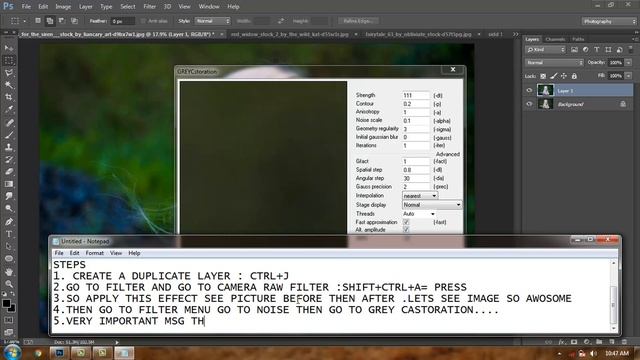Image resolution: width=640 pixels, height=360 pixels.
Task: Click the Feather input field
Action: point(122,21)
